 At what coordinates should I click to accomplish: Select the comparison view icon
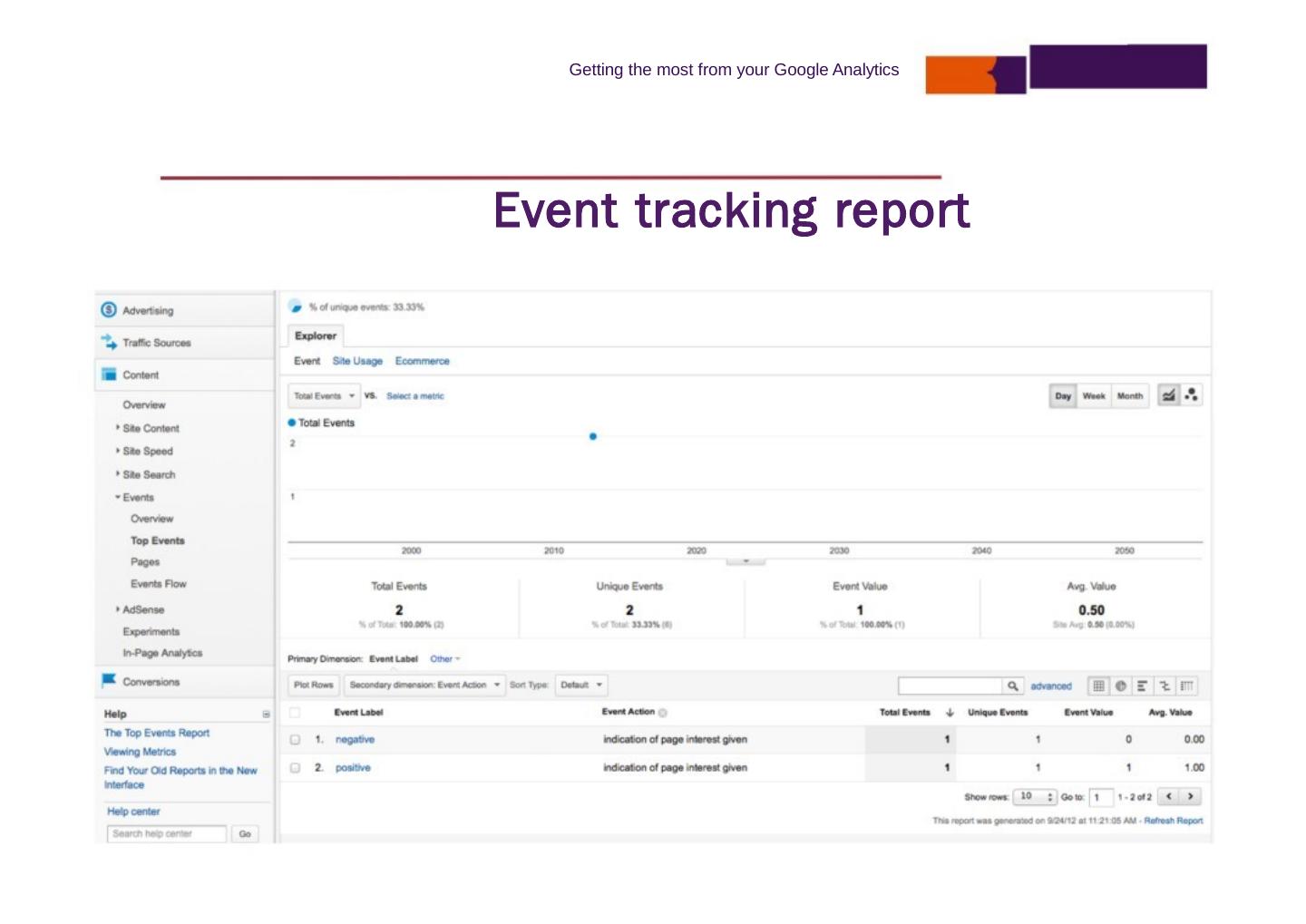pos(1165,686)
